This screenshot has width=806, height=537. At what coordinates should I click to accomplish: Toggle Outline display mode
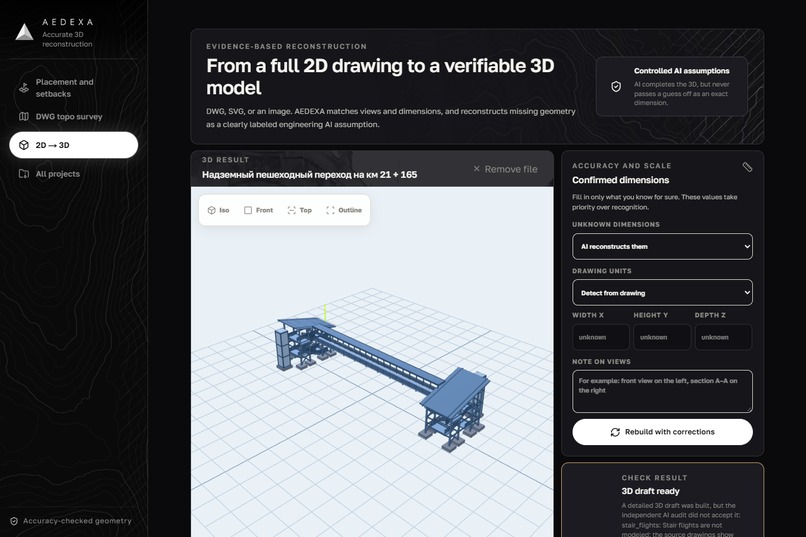(344, 210)
